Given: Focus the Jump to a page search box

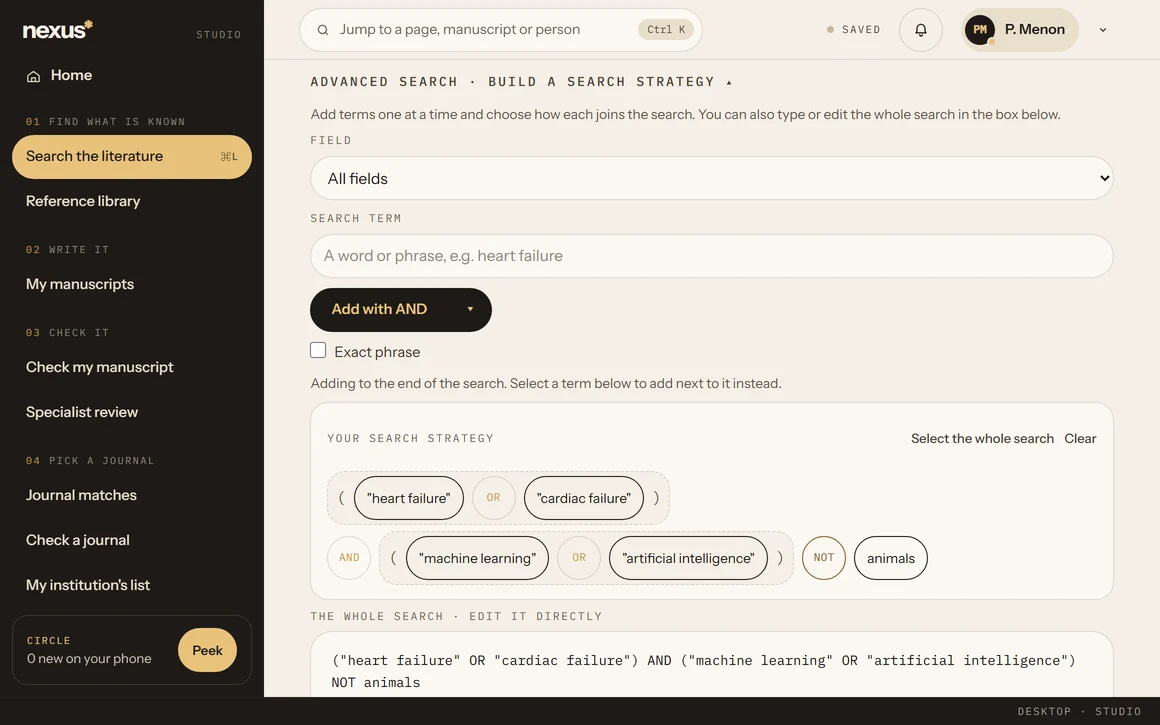Looking at the screenshot, I should 501,30.
